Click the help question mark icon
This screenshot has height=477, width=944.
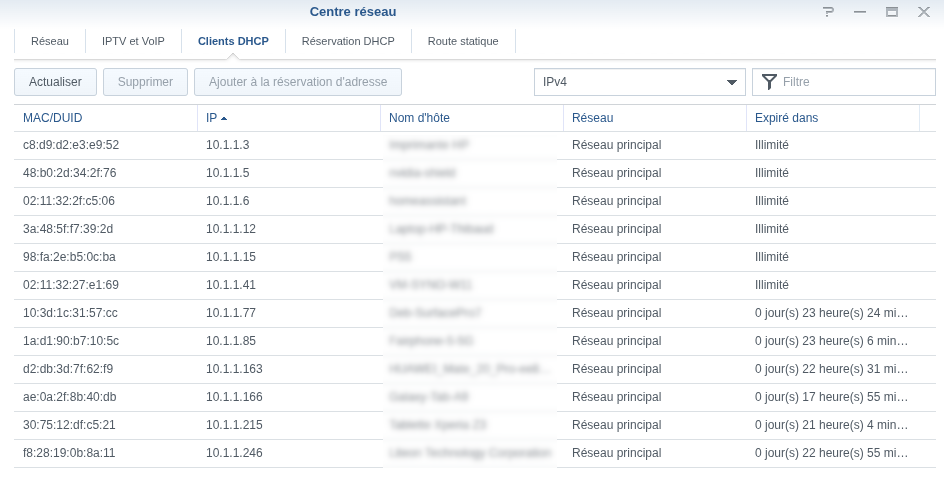tap(828, 12)
